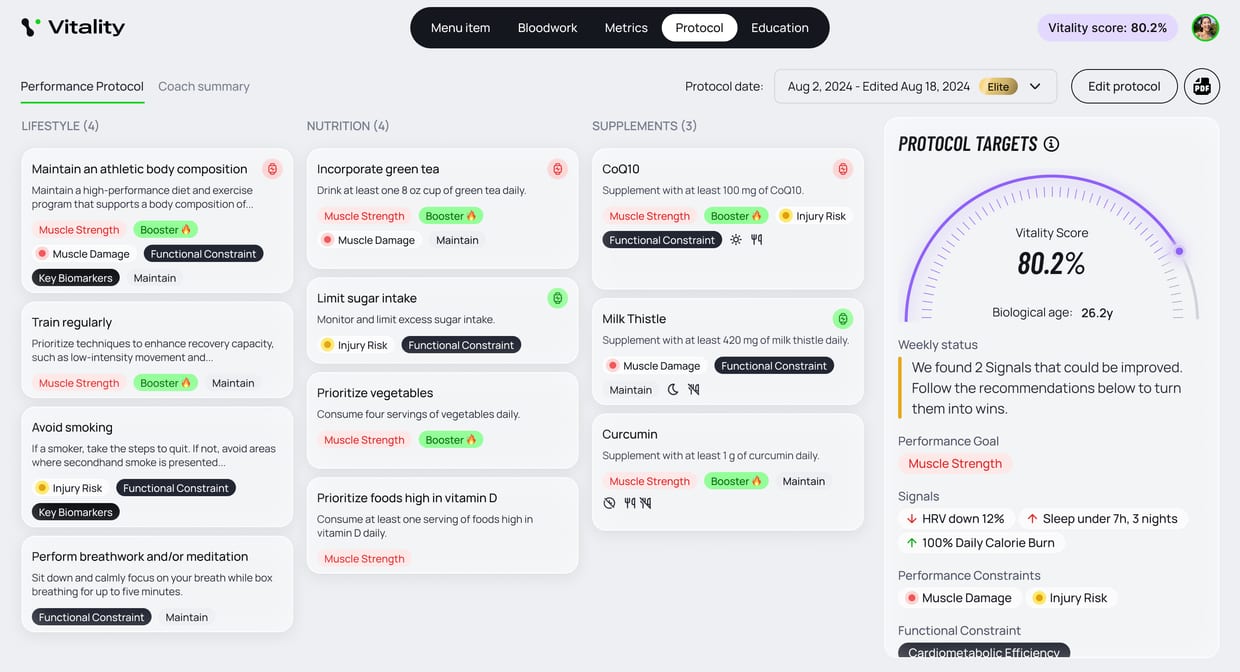The width and height of the screenshot is (1240, 672).
Task: Click the sun icon in CoQ10 card
Action: pos(736,240)
